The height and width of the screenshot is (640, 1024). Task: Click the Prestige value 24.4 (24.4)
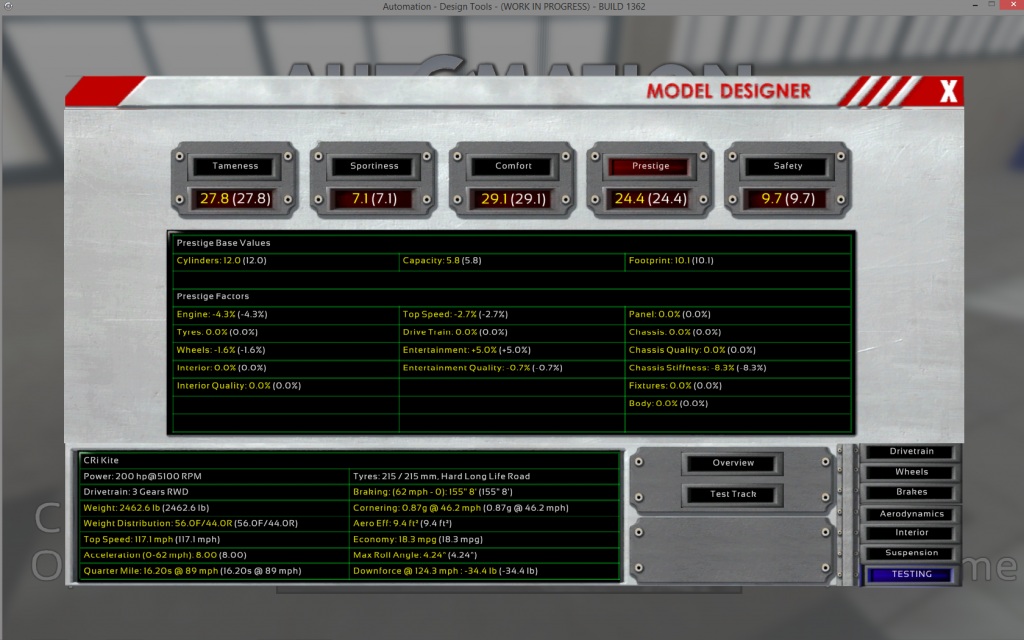click(650, 199)
